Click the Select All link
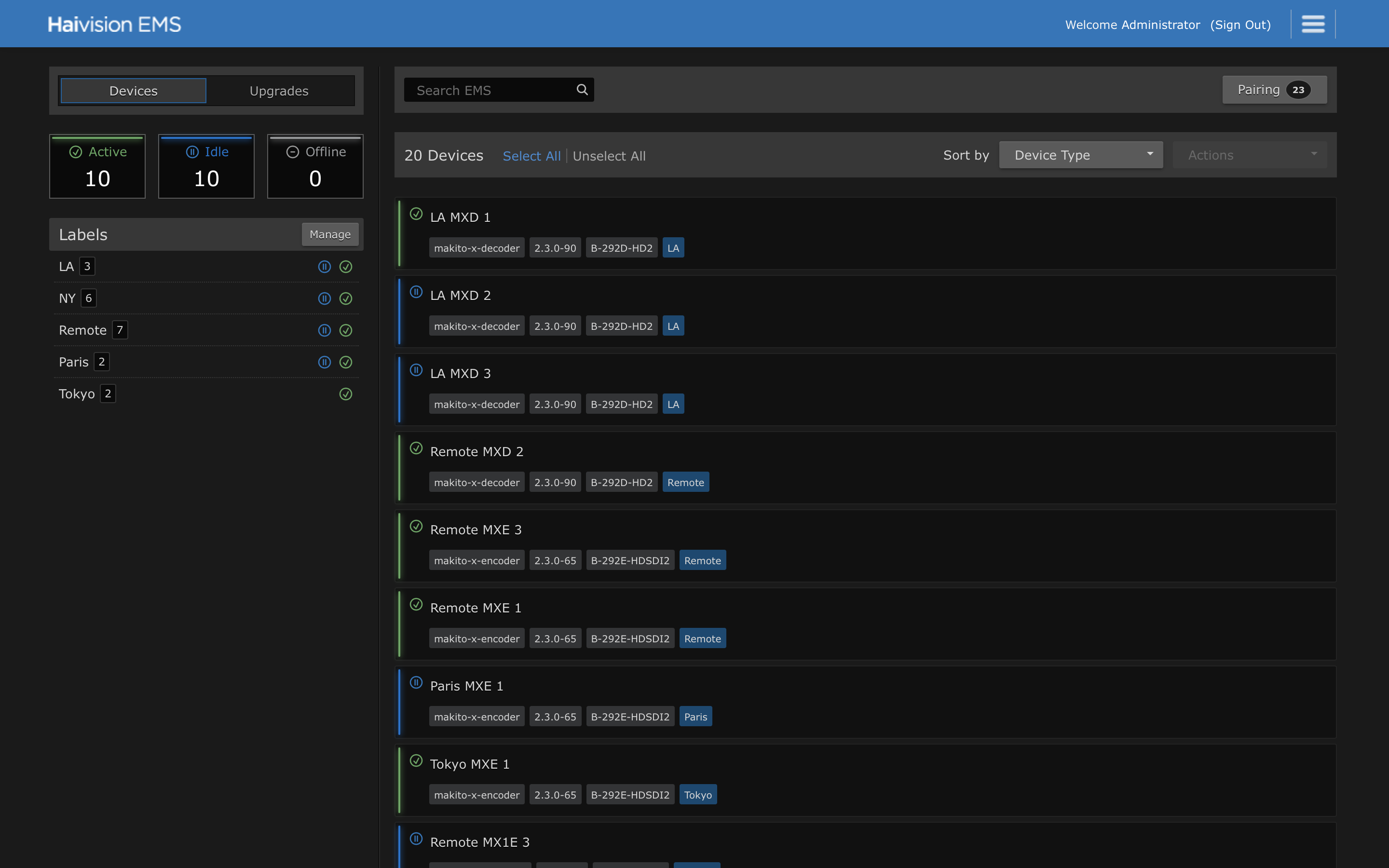The width and height of the screenshot is (1389, 868). 531,156
